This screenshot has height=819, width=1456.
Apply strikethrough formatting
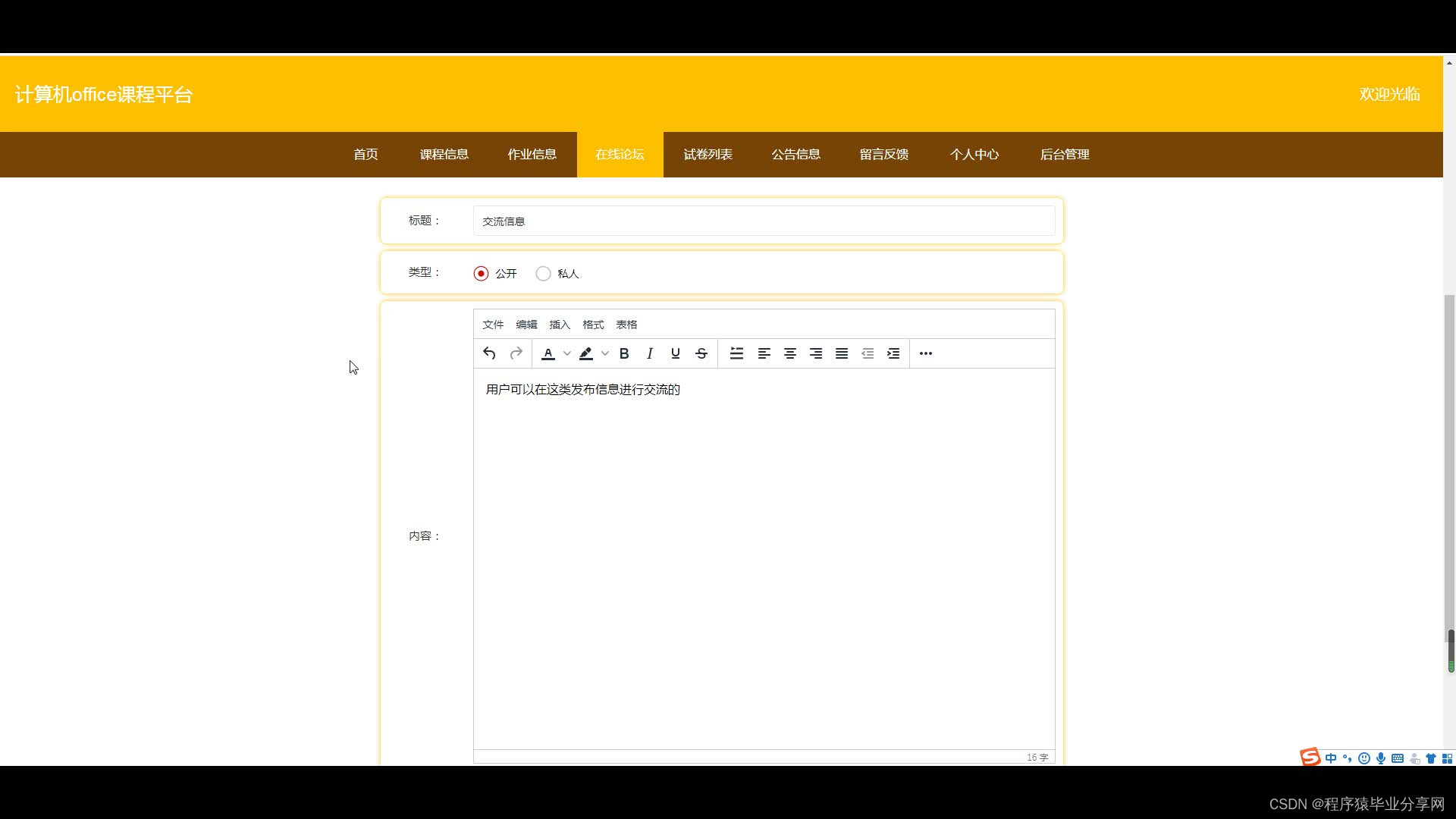click(x=701, y=353)
